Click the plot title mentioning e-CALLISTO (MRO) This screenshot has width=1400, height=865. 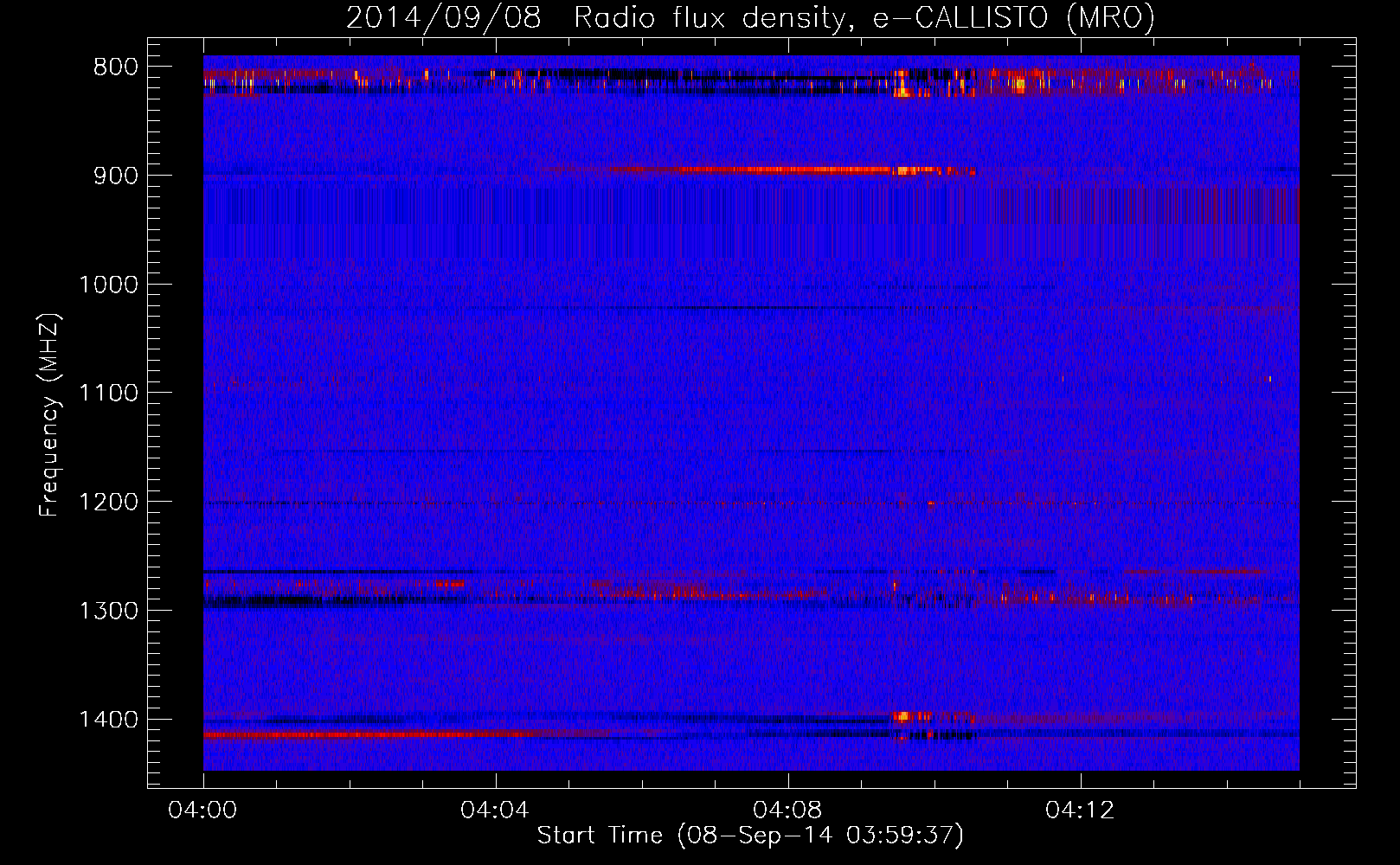(x=750, y=17)
